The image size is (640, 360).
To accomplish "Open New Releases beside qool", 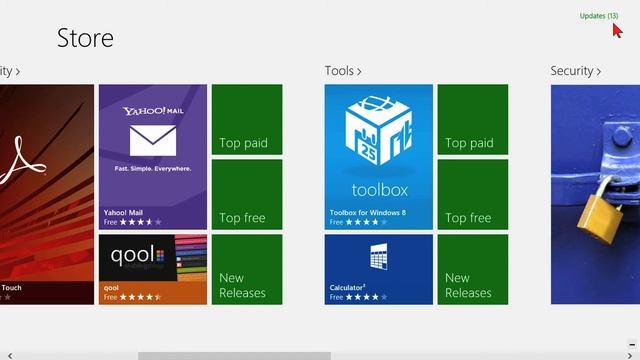I will (x=247, y=269).
